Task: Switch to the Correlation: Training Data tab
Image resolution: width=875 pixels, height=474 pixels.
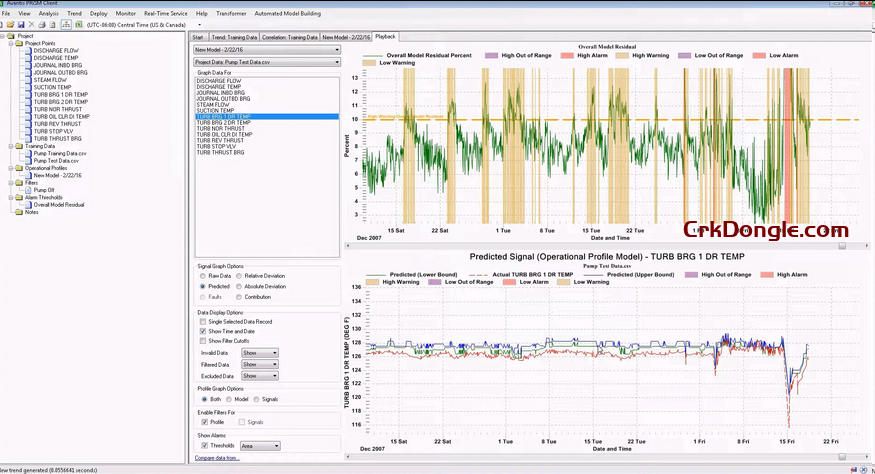Action: coord(289,36)
